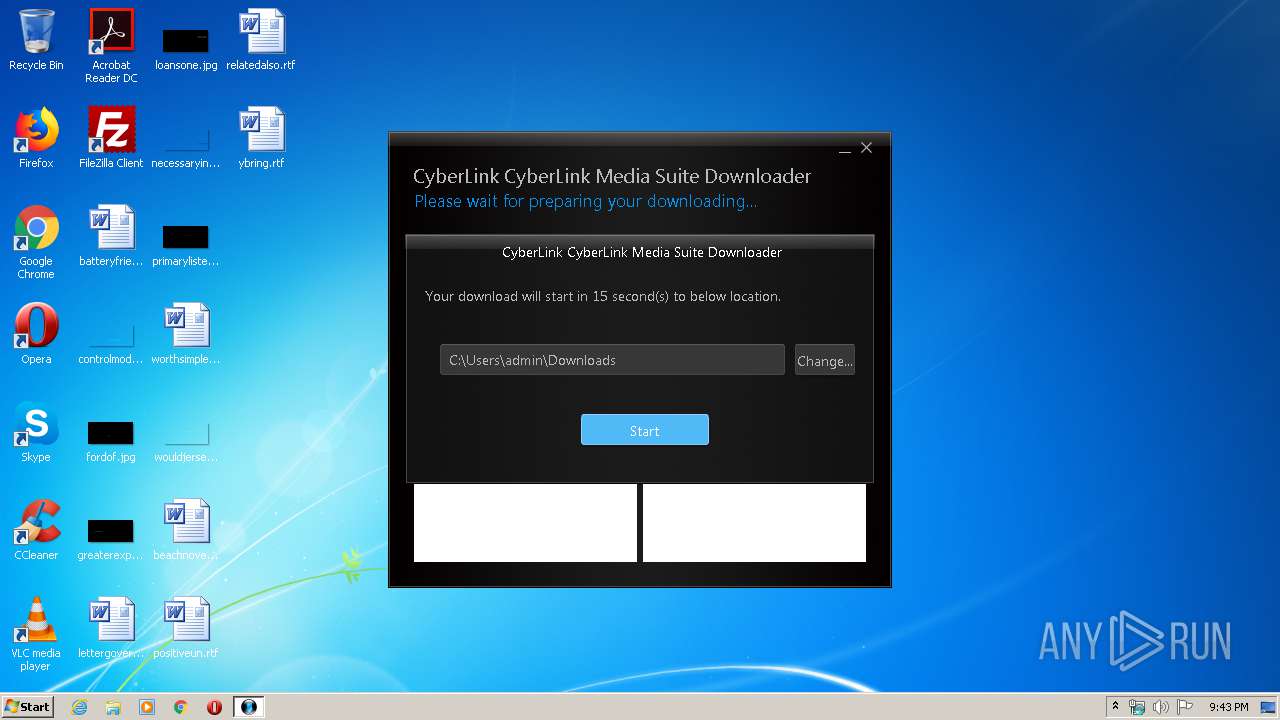Select fordof.jpg image file

[111, 440]
